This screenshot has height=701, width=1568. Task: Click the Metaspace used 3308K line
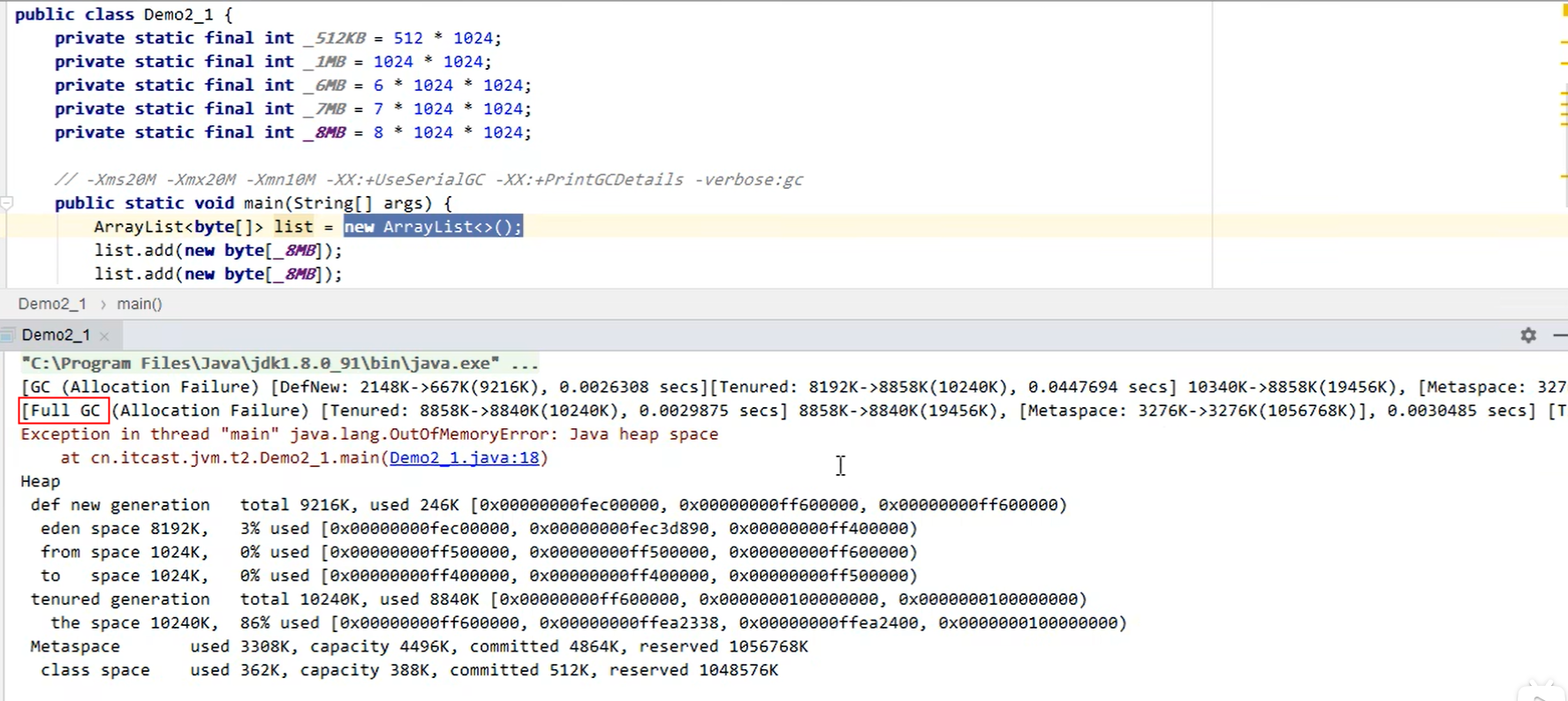coord(419,646)
